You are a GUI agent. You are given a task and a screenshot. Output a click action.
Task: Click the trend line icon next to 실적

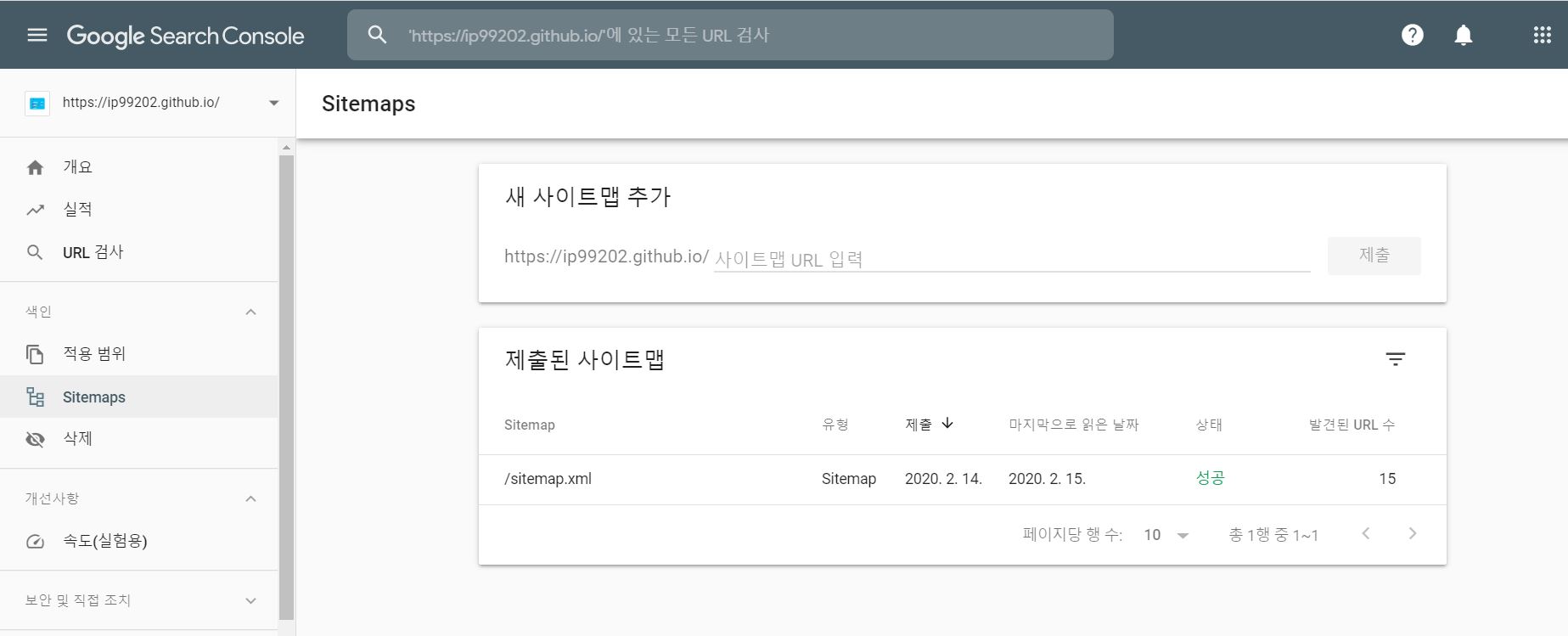(35, 210)
